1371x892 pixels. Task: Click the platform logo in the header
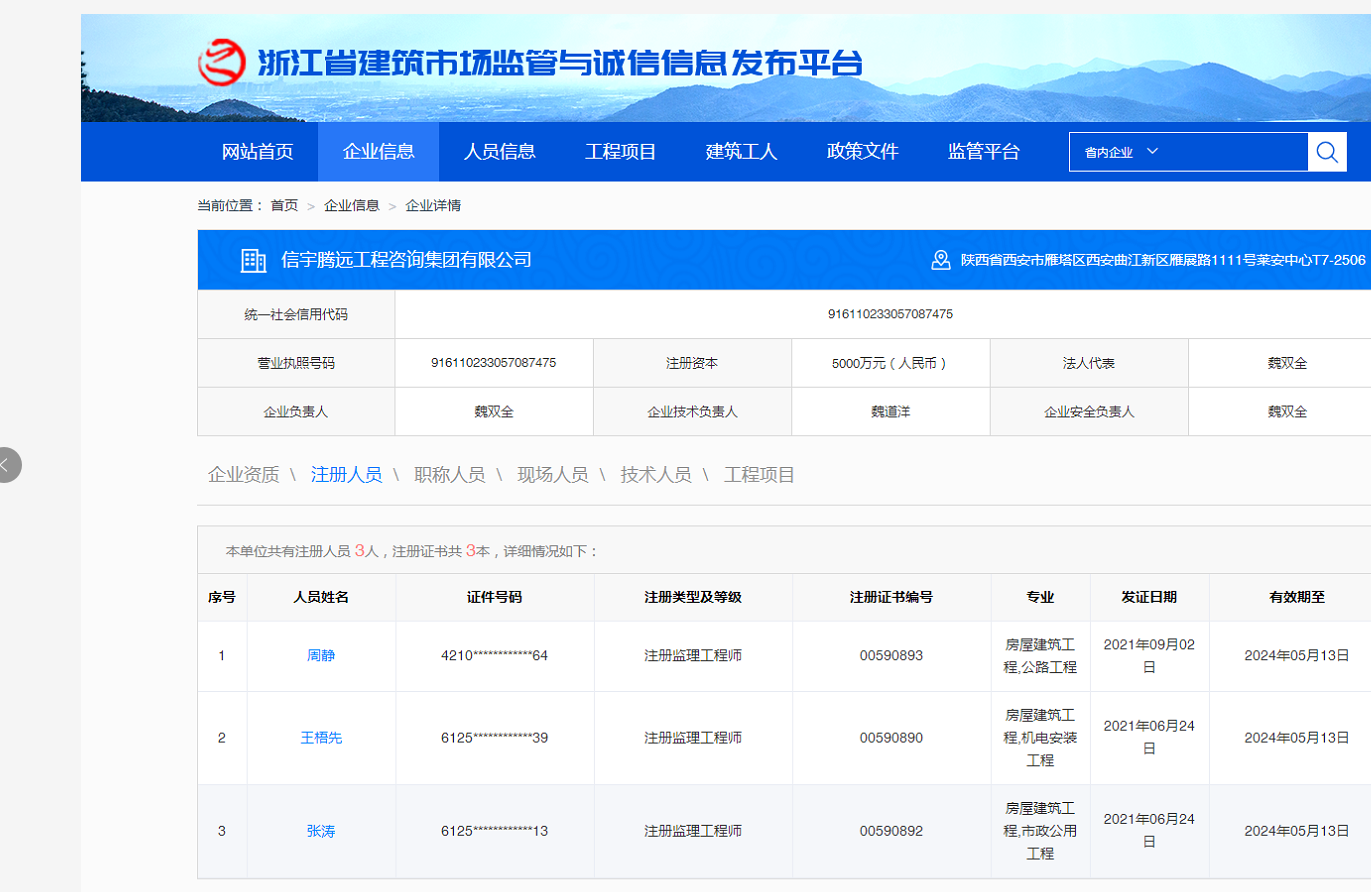(222, 64)
